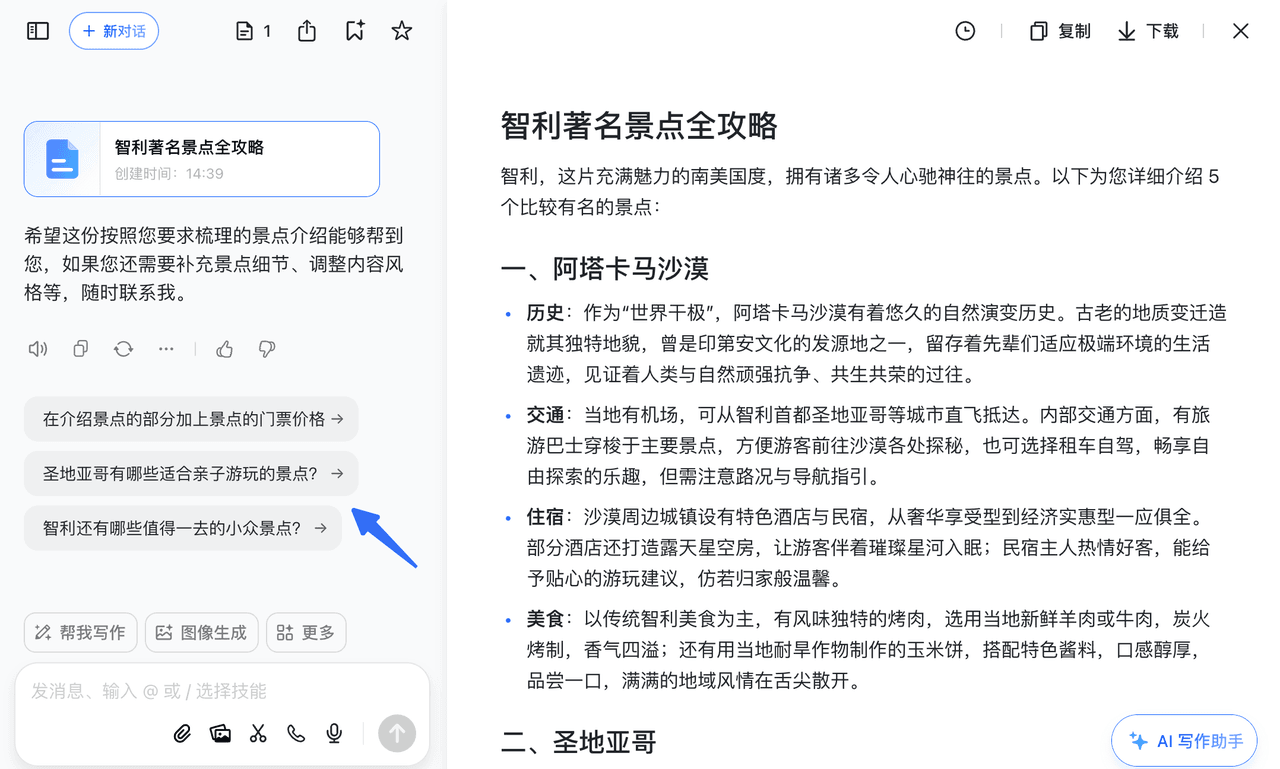The height and width of the screenshot is (769, 1280).
Task: Expand the 更多 skills menu
Action: [306, 632]
